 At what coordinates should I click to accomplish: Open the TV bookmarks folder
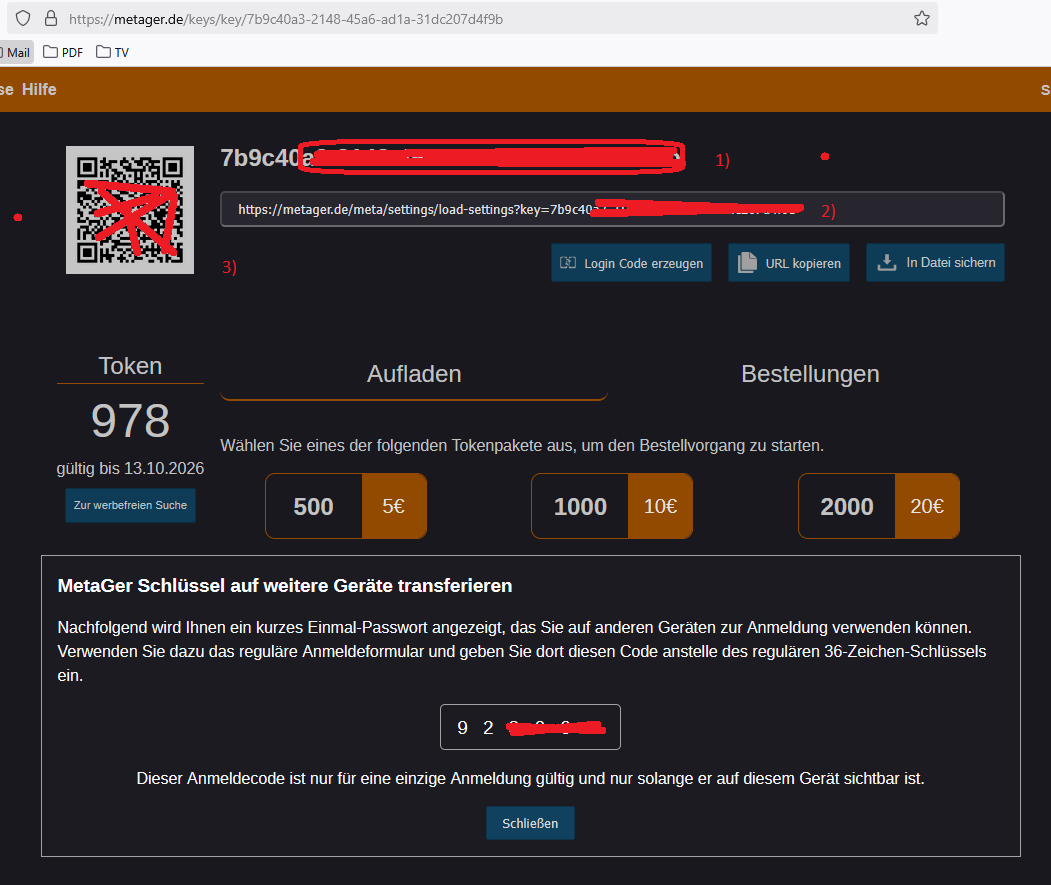coord(112,52)
